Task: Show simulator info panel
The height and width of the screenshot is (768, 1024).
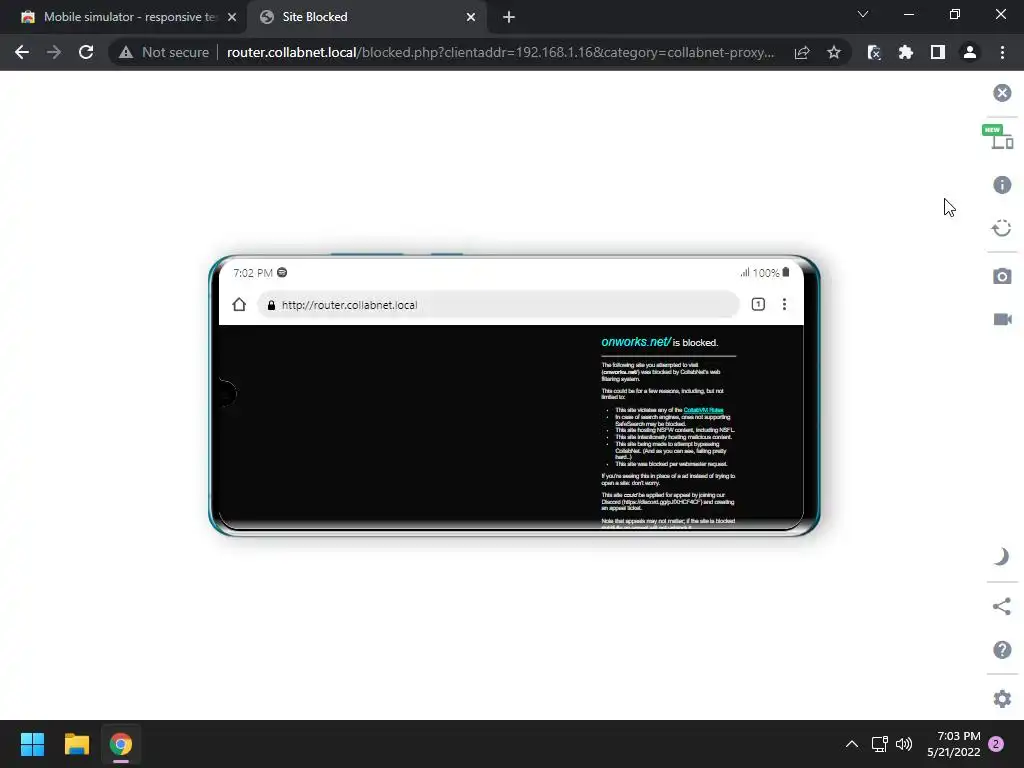Action: tap(1002, 185)
